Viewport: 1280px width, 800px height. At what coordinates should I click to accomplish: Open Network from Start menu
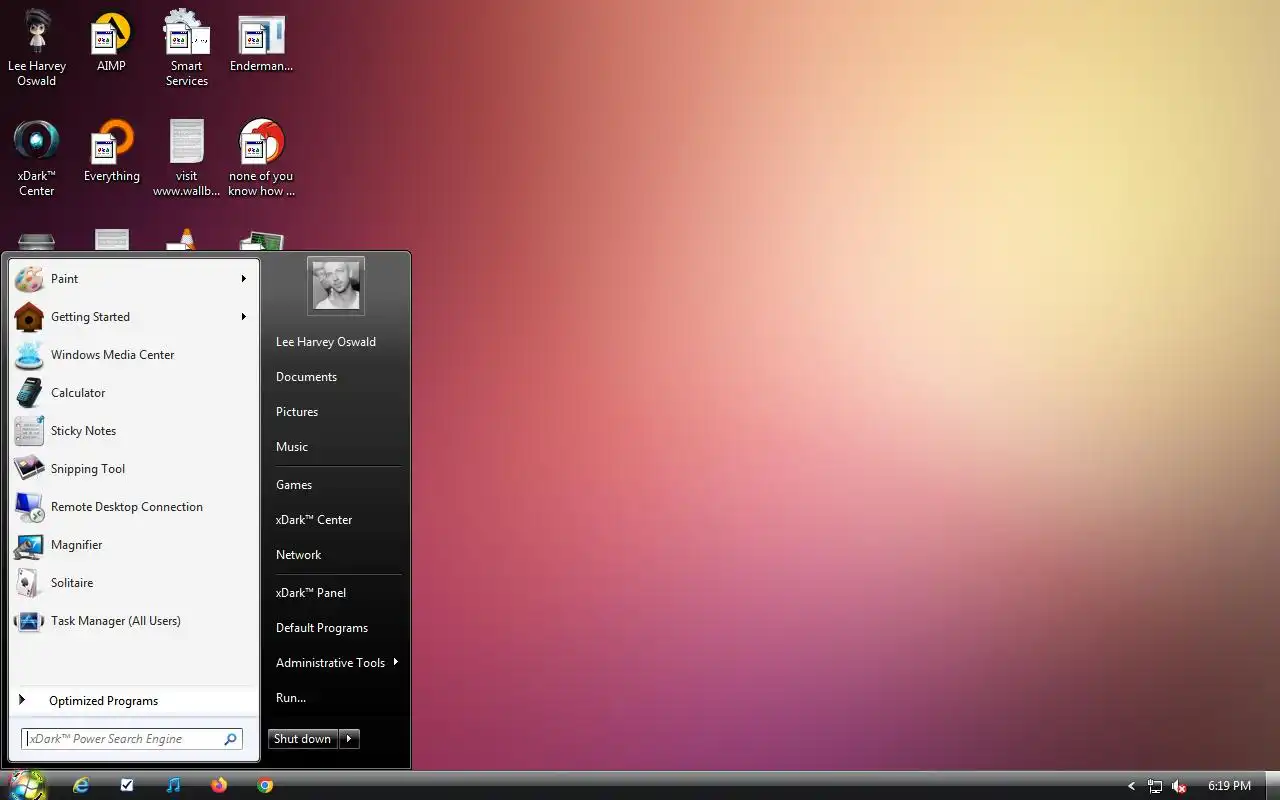coord(298,555)
